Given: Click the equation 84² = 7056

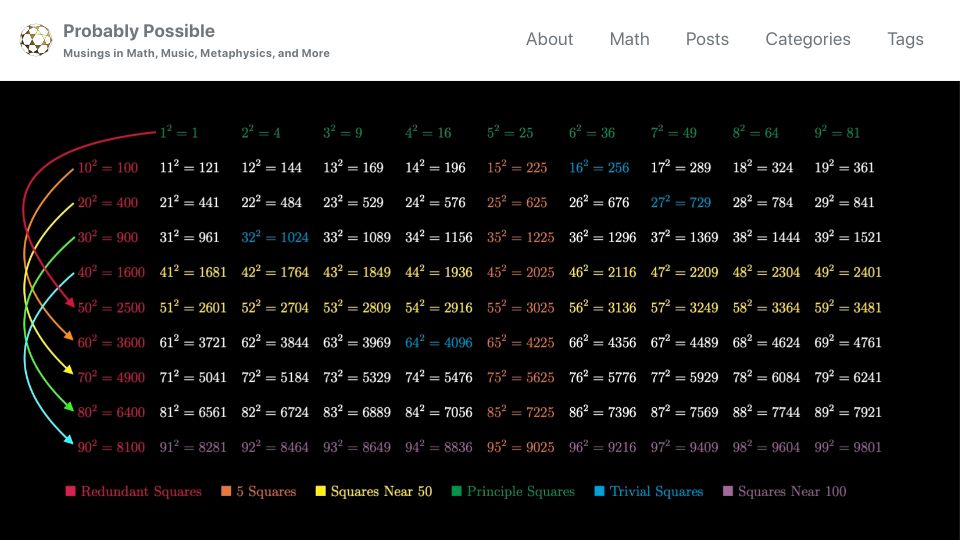Looking at the screenshot, I should click(439, 412).
